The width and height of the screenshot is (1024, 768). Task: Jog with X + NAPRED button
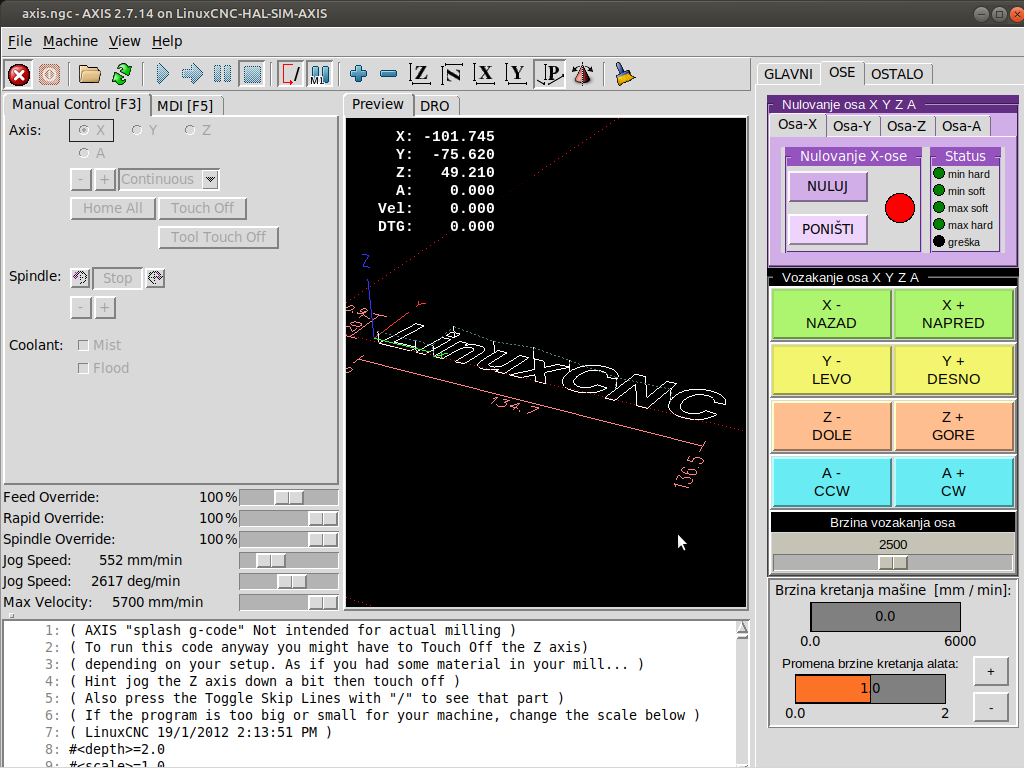pyautogui.click(x=953, y=314)
